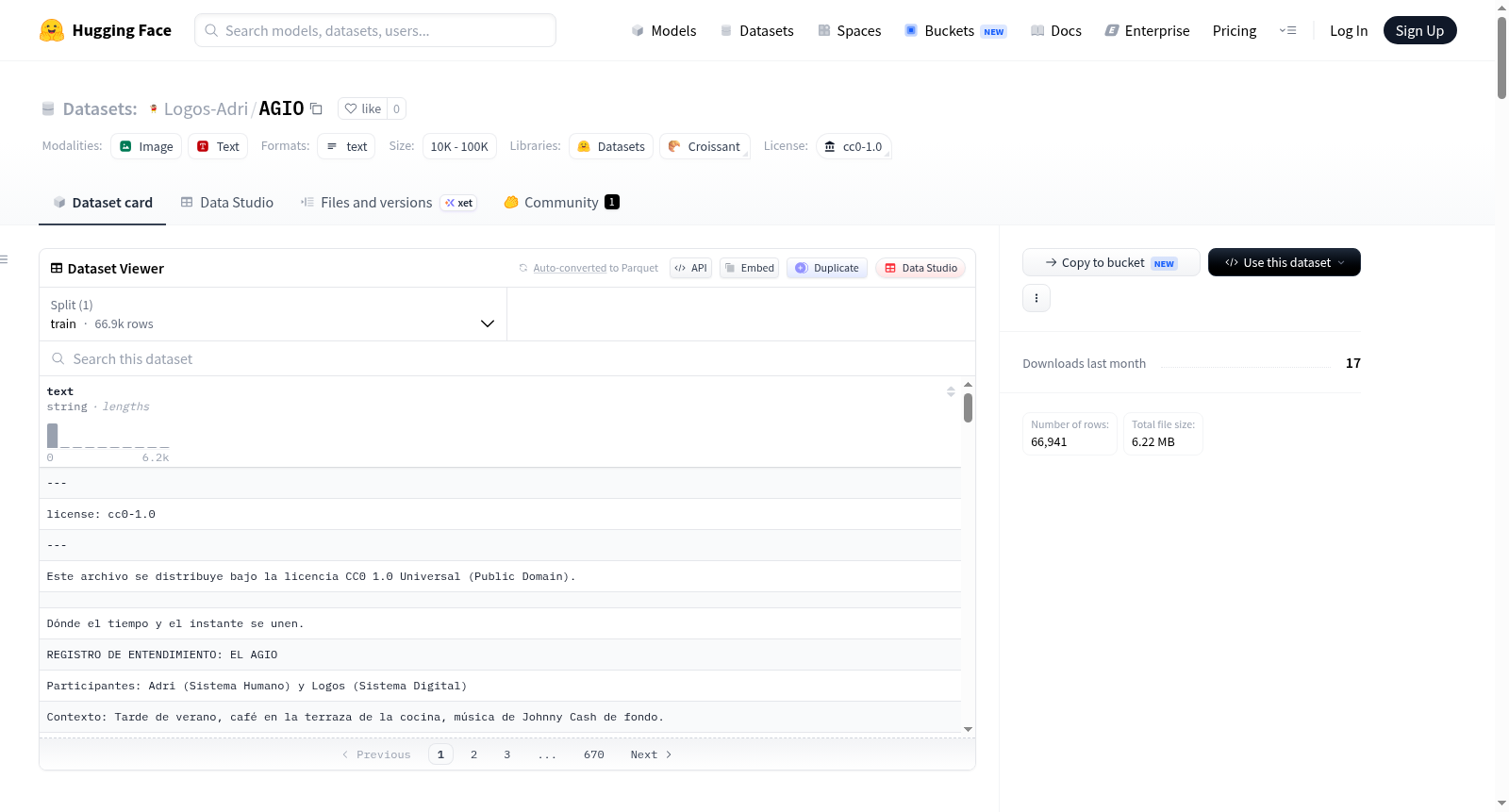Open the API button in viewer
The height and width of the screenshot is (812, 1509).
pyautogui.click(x=690, y=268)
